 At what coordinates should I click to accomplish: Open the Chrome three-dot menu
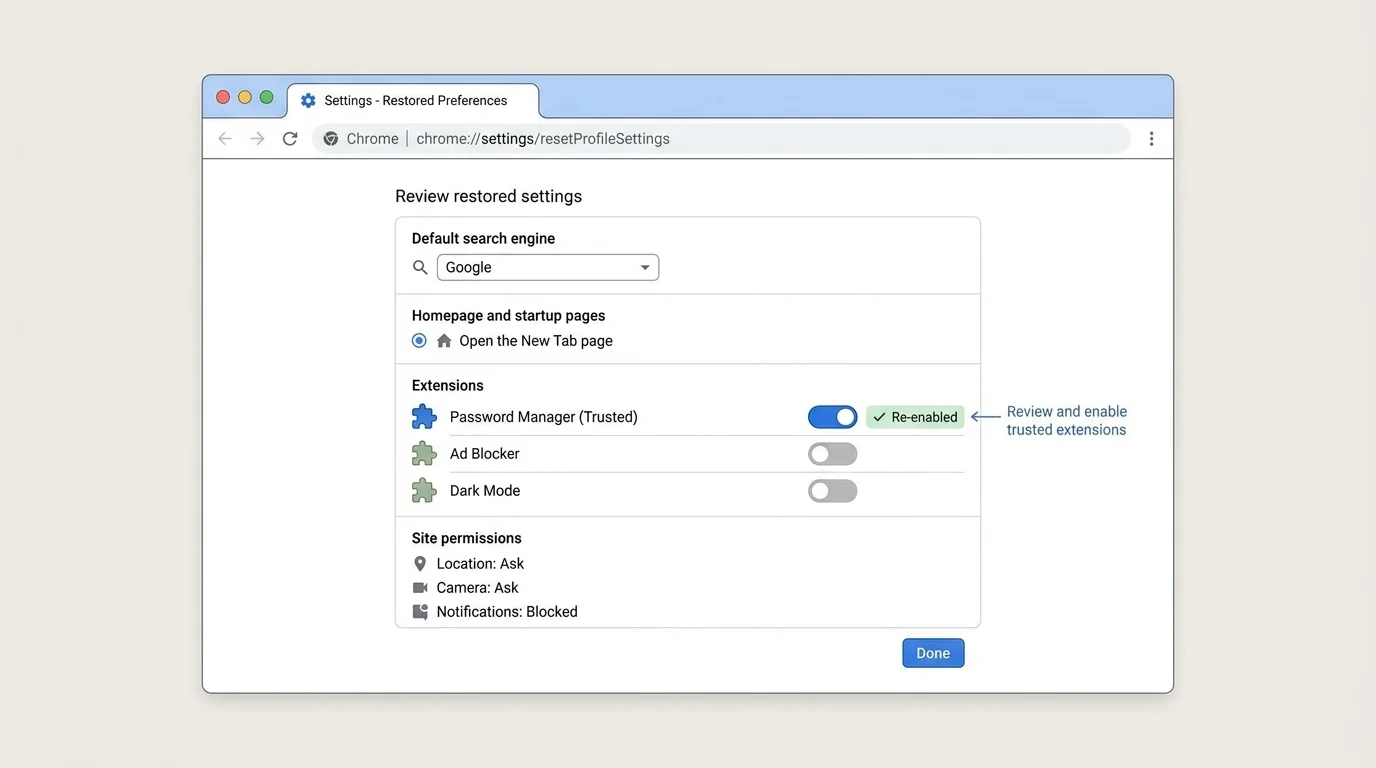pyautogui.click(x=1151, y=139)
